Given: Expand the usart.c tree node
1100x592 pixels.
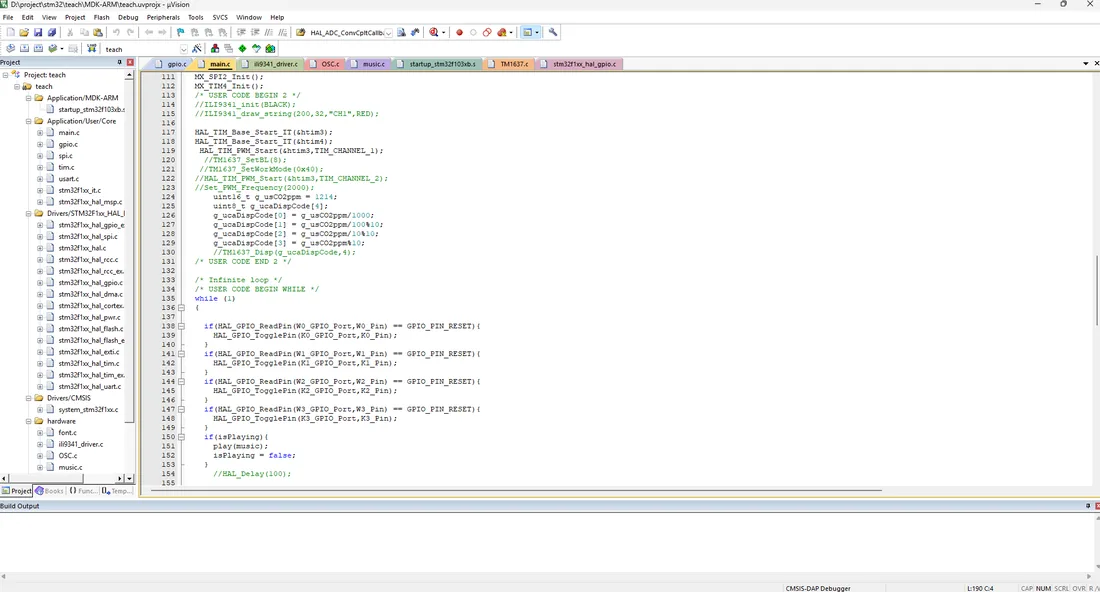Looking at the screenshot, I should coord(40,179).
